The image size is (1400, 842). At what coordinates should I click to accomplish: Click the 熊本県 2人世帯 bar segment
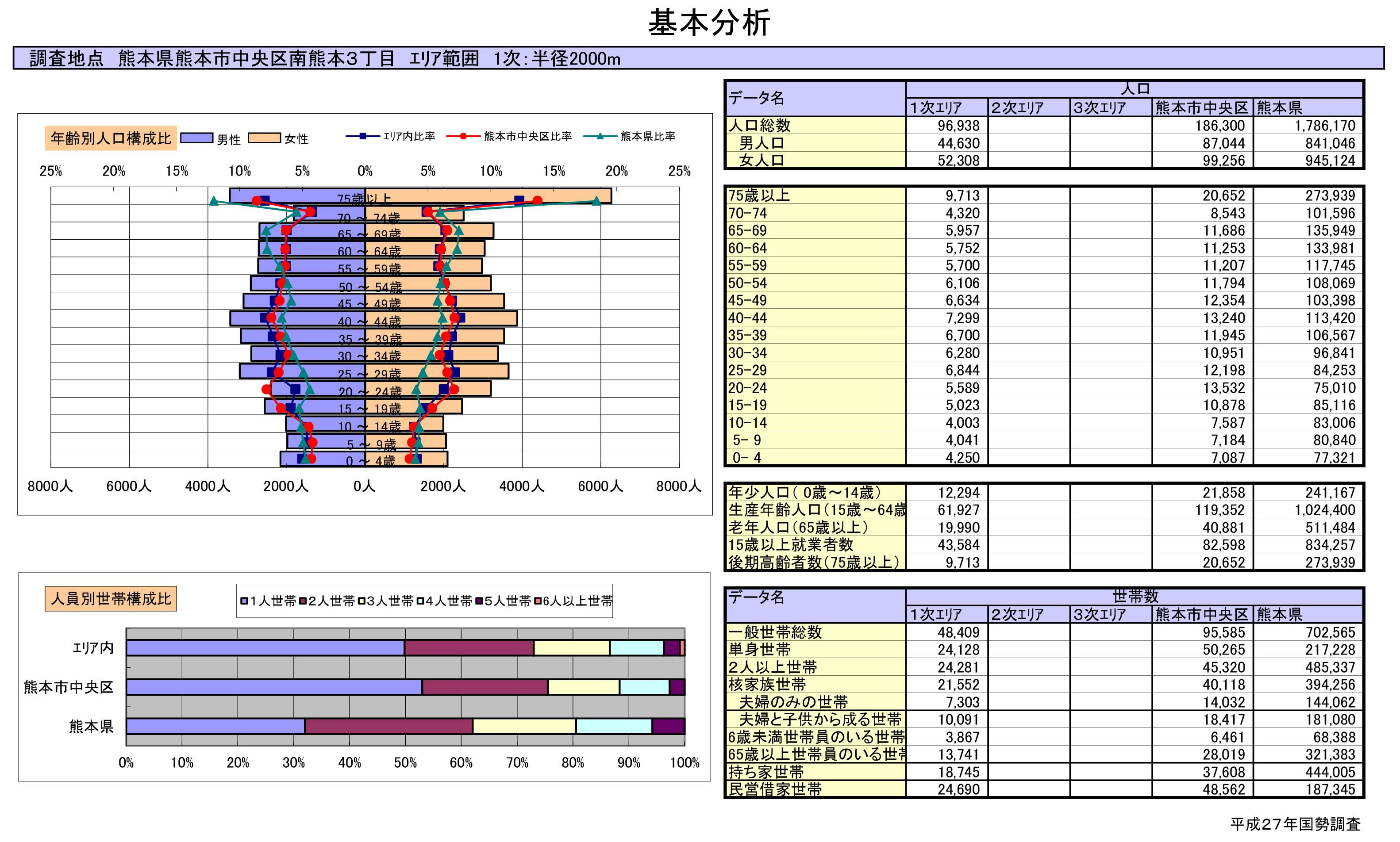tap(389, 726)
